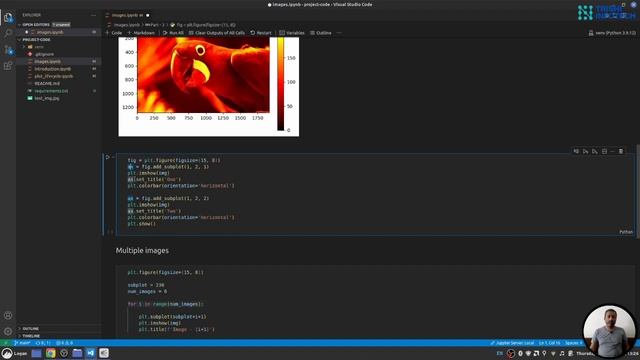
Task: Click images.ipynb in the breadcrumb
Action: (x=127, y=25)
